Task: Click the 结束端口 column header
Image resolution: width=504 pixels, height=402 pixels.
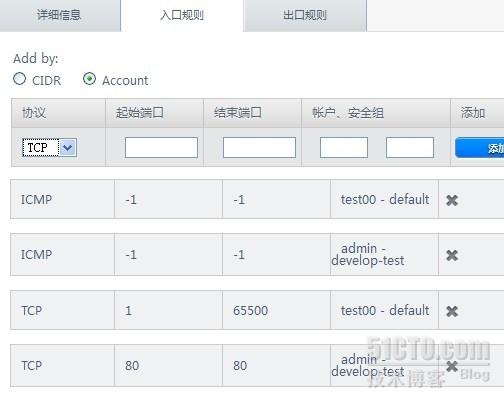Action: (252, 113)
